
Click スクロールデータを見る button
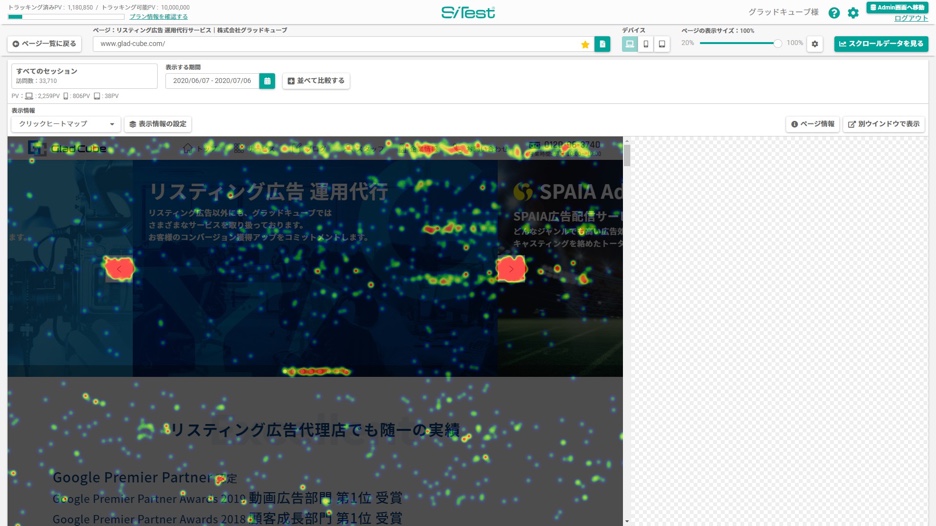[881, 44]
